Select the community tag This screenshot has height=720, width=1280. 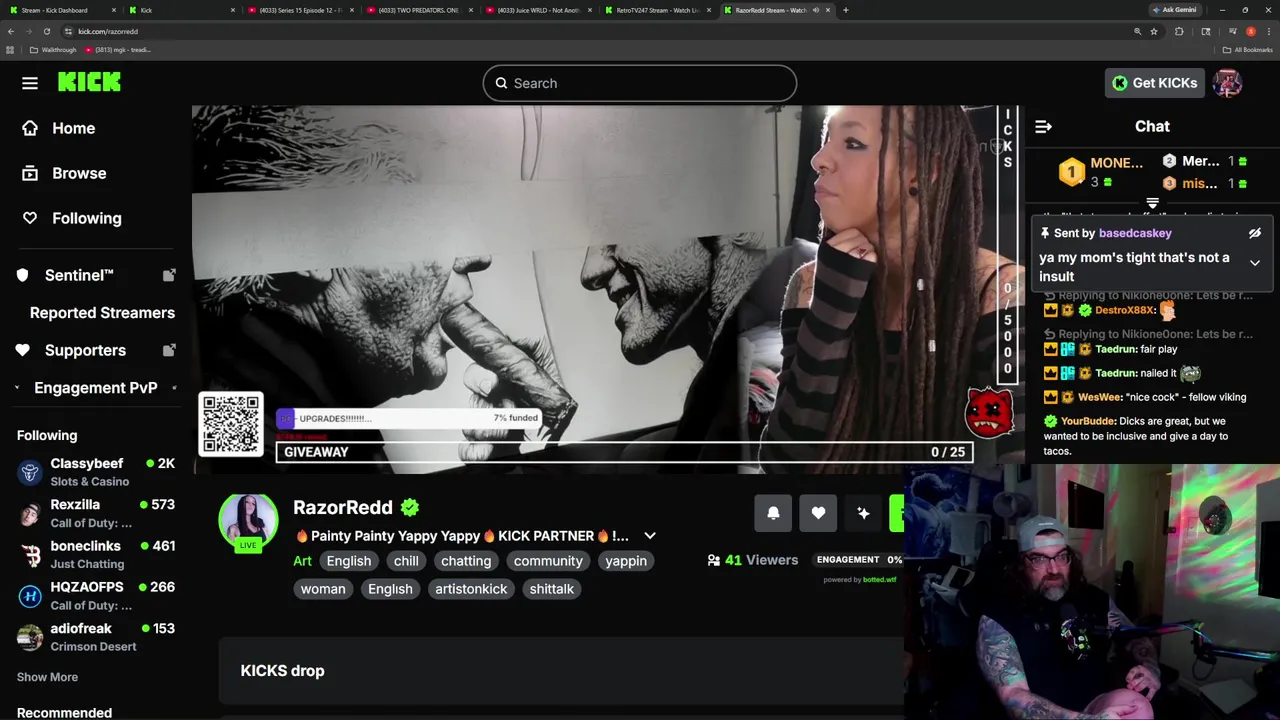(x=548, y=561)
